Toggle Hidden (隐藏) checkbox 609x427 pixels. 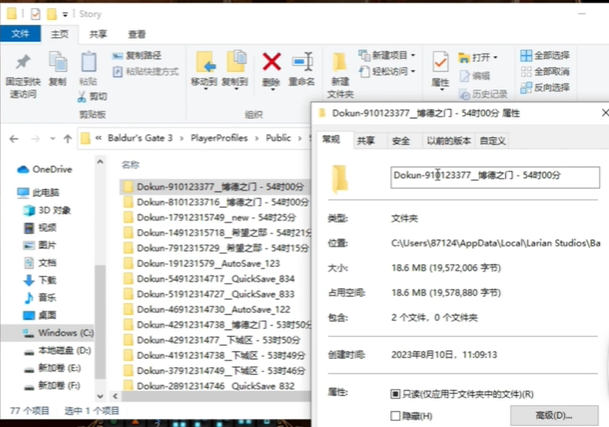pos(395,416)
